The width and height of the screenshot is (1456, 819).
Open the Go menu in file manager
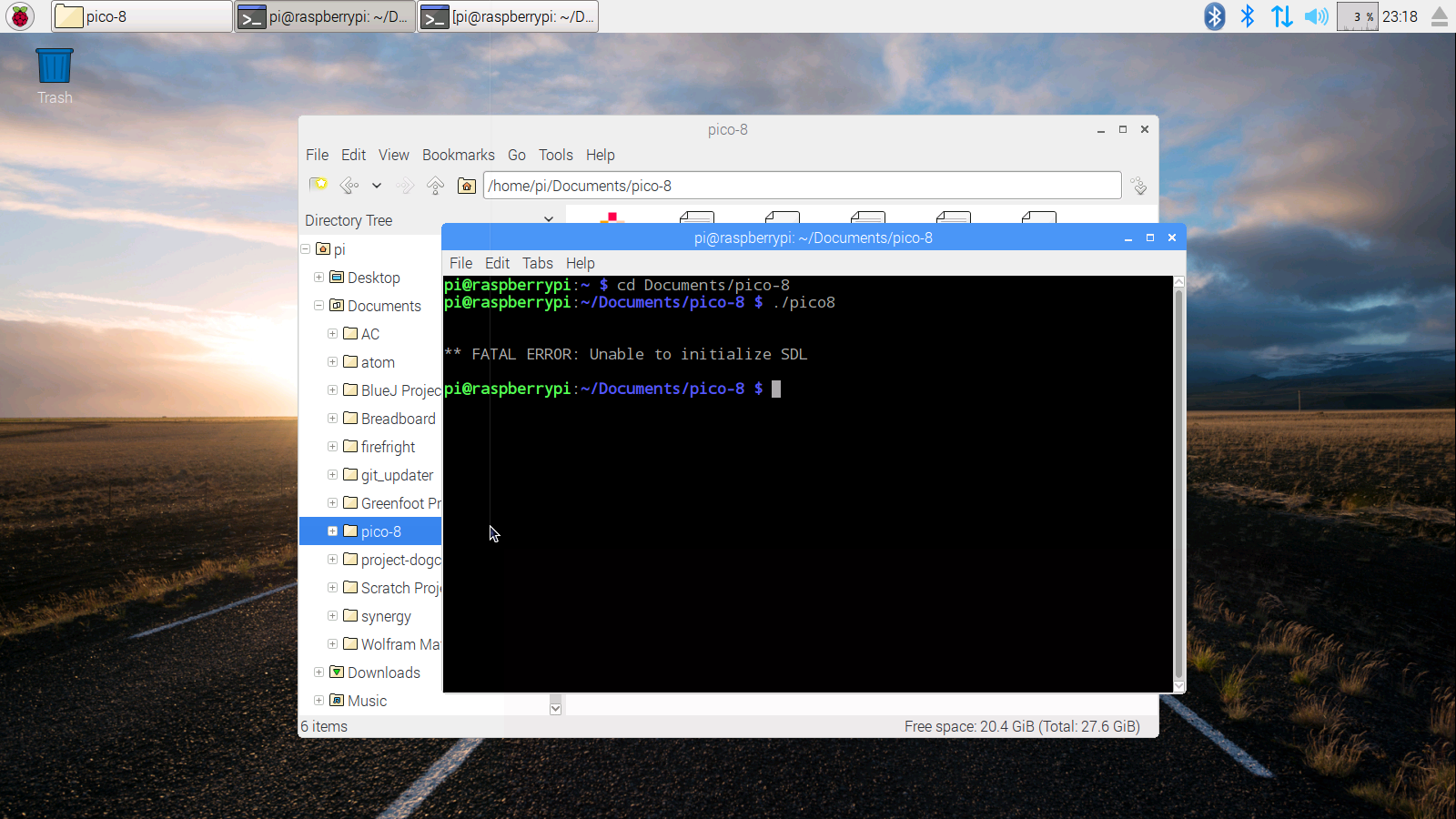[x=517, y=155]
